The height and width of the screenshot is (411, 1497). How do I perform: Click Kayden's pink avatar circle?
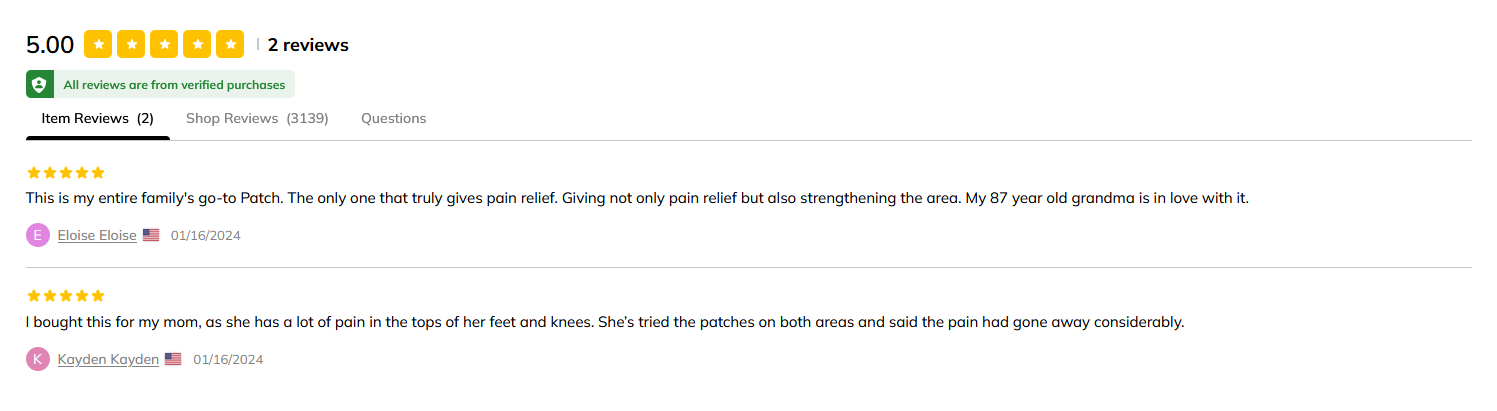[x=38, y=359]
